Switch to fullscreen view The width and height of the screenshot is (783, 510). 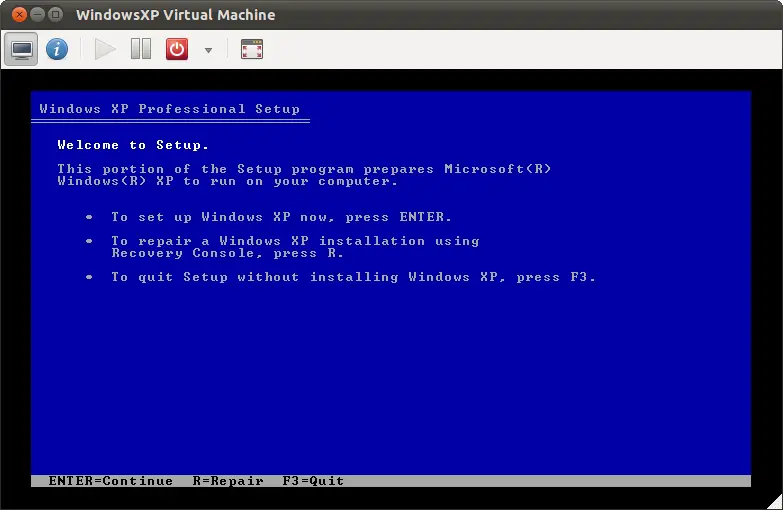(252, 49)
